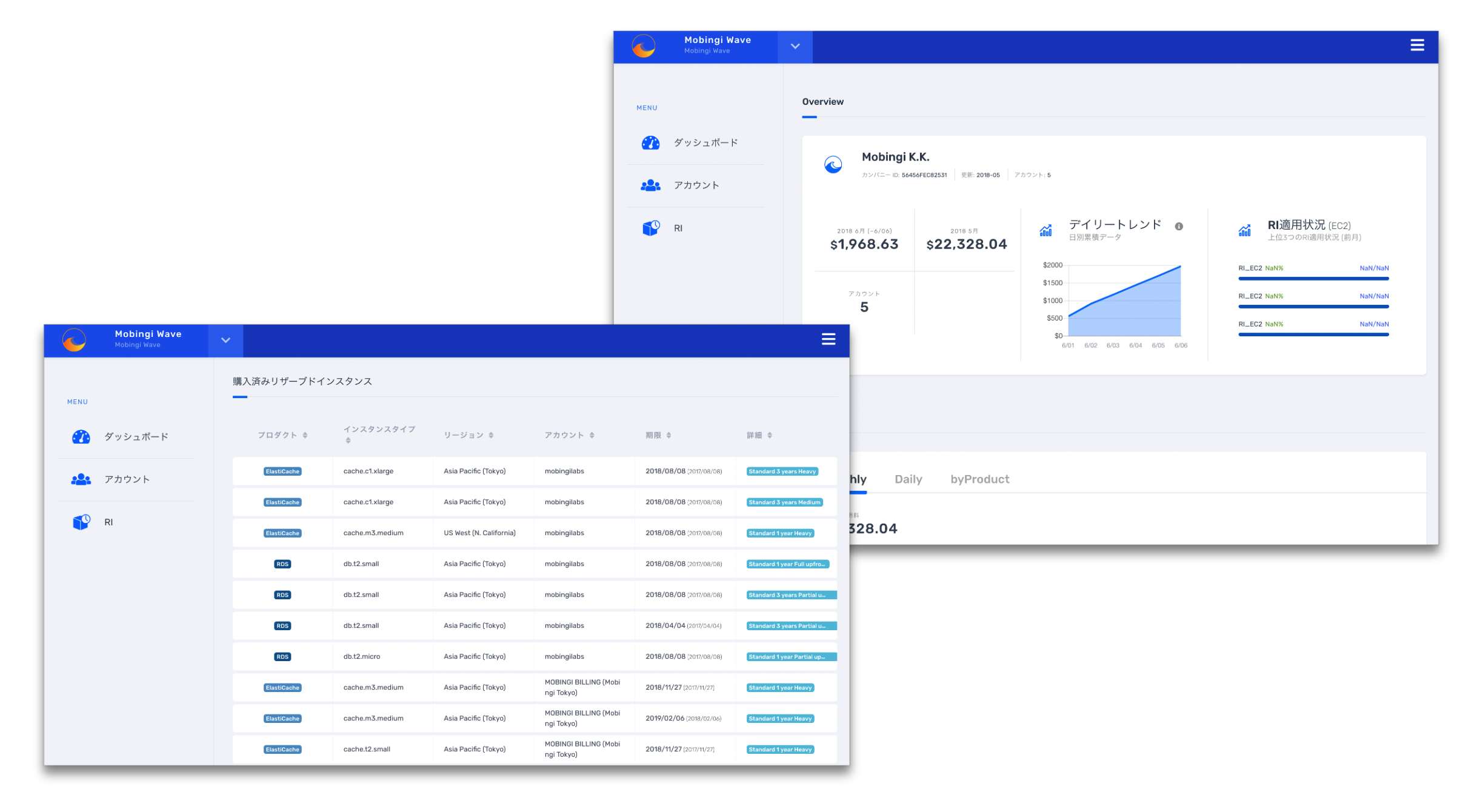The width and height of the screenshot is (1474, 812).
Task: Switch to the byProduct tab
Action: point(980,479)
